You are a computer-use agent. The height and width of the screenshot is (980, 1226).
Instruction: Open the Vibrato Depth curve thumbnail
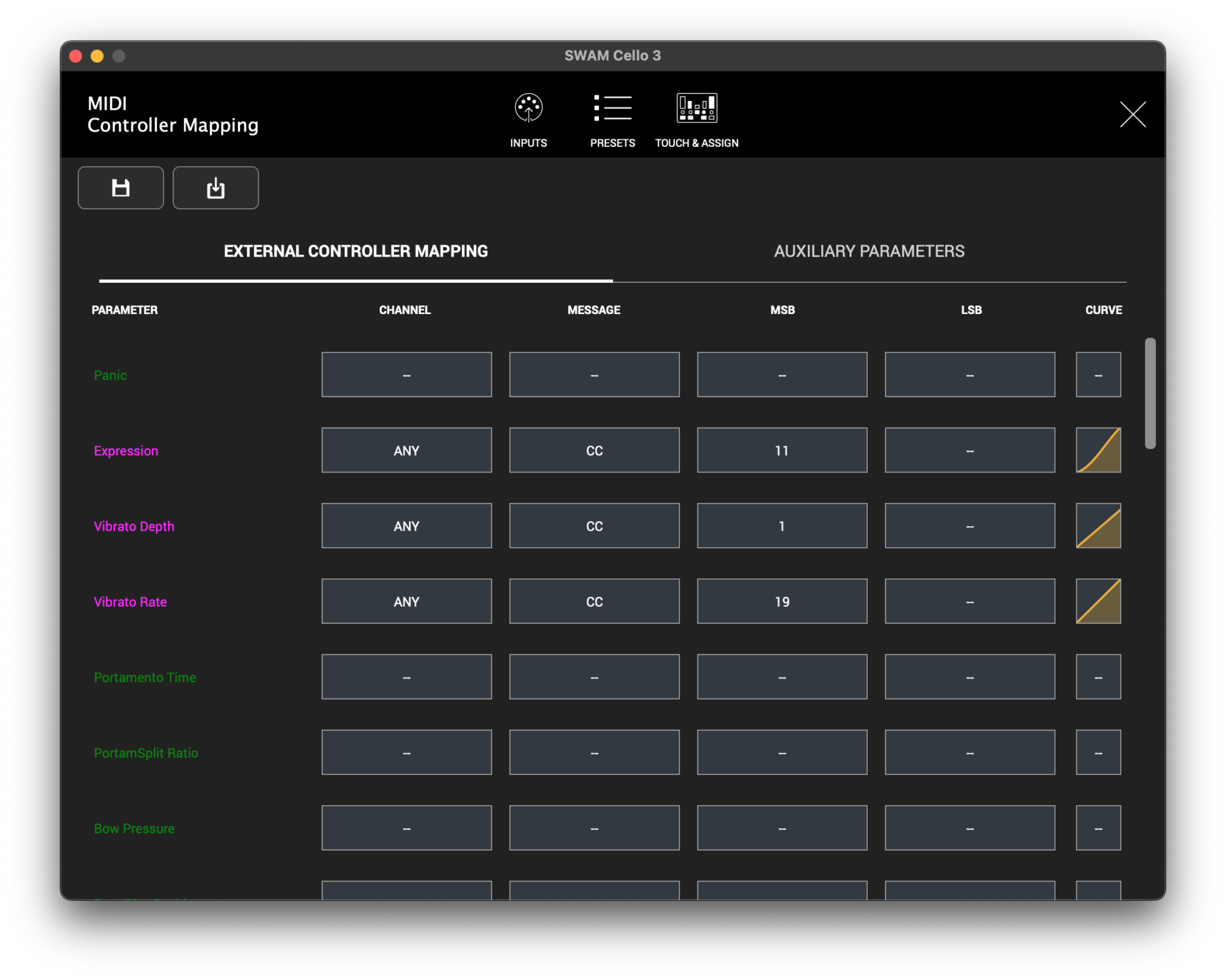point(1098,525)
